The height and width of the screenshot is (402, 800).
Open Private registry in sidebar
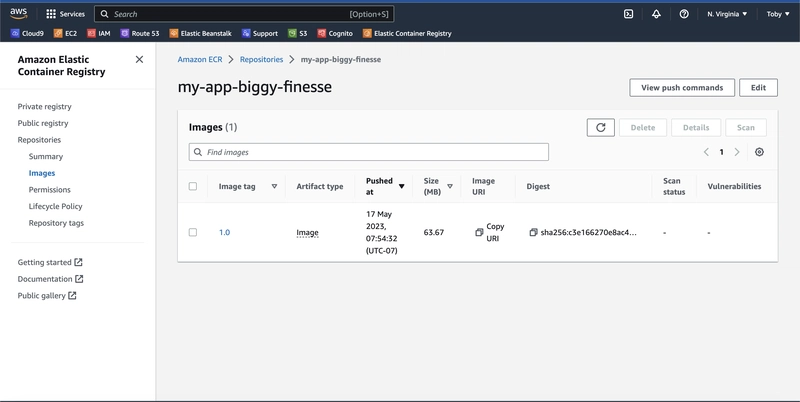point(44,107)
